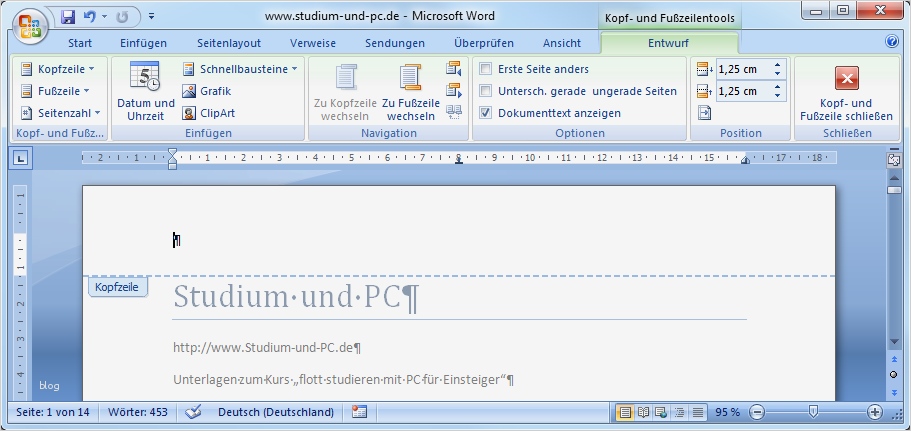This screenshot has width=911, height=431.
Task: Click previous page double arrow
Action: (x=894, y=360)
